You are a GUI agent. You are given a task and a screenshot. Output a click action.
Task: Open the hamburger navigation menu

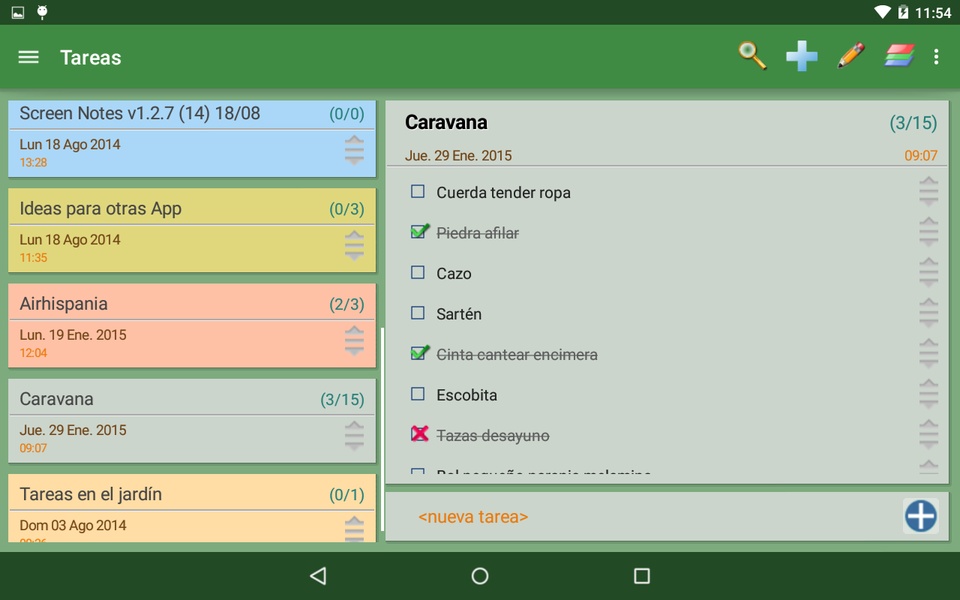coord(28,57)
